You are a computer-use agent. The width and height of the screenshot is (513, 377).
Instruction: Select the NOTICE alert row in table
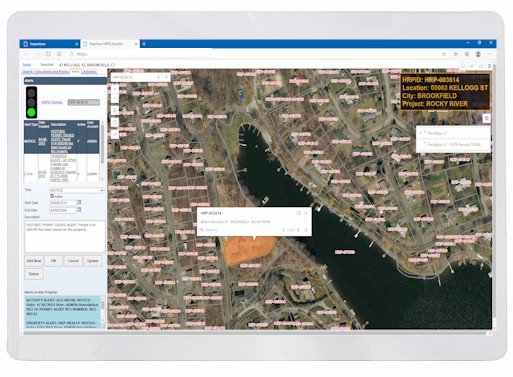coord(62,141)
